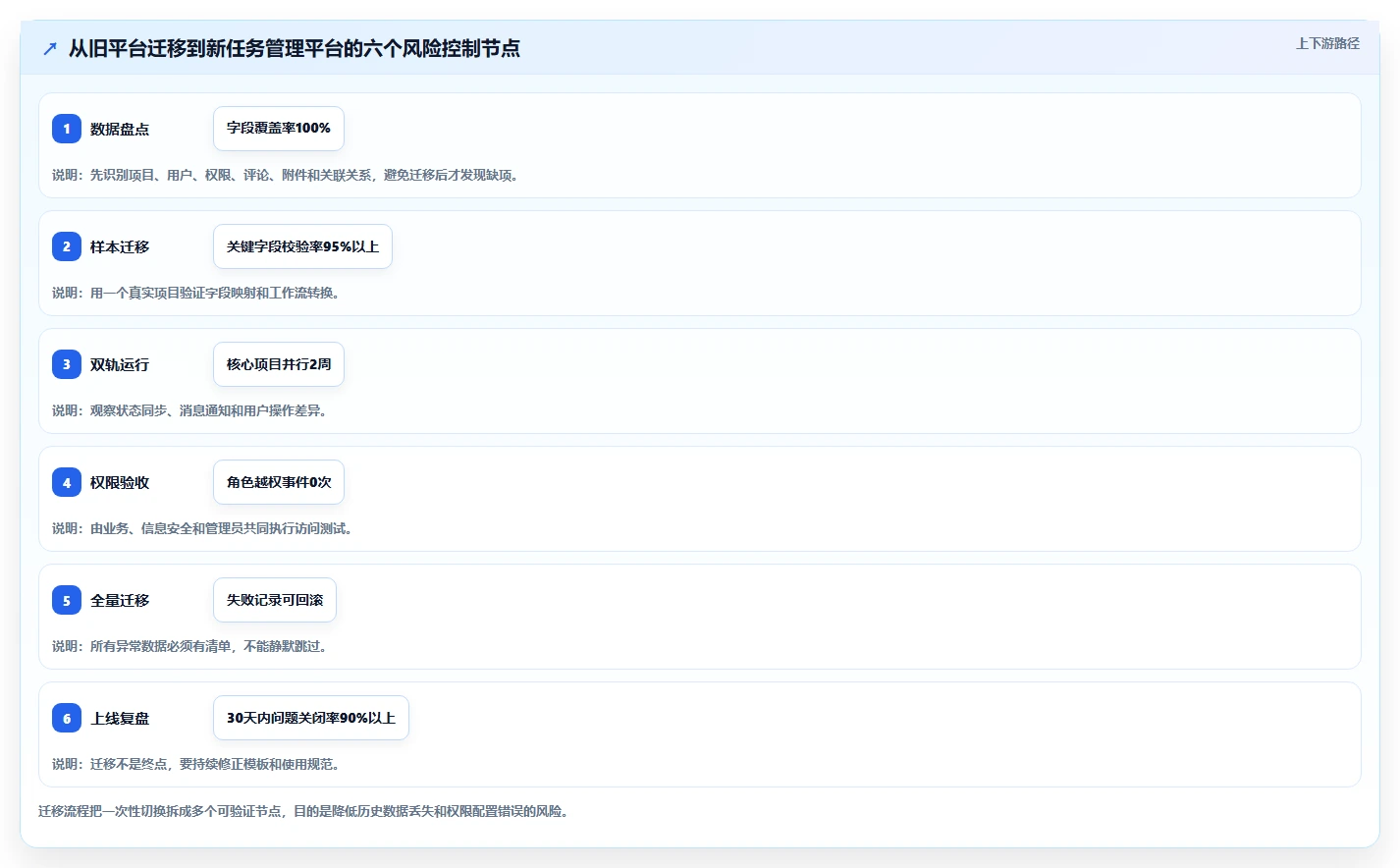The image size is (1400, 868).
Task: Click the step 5 number badge
Action: (x=67, y=600)
